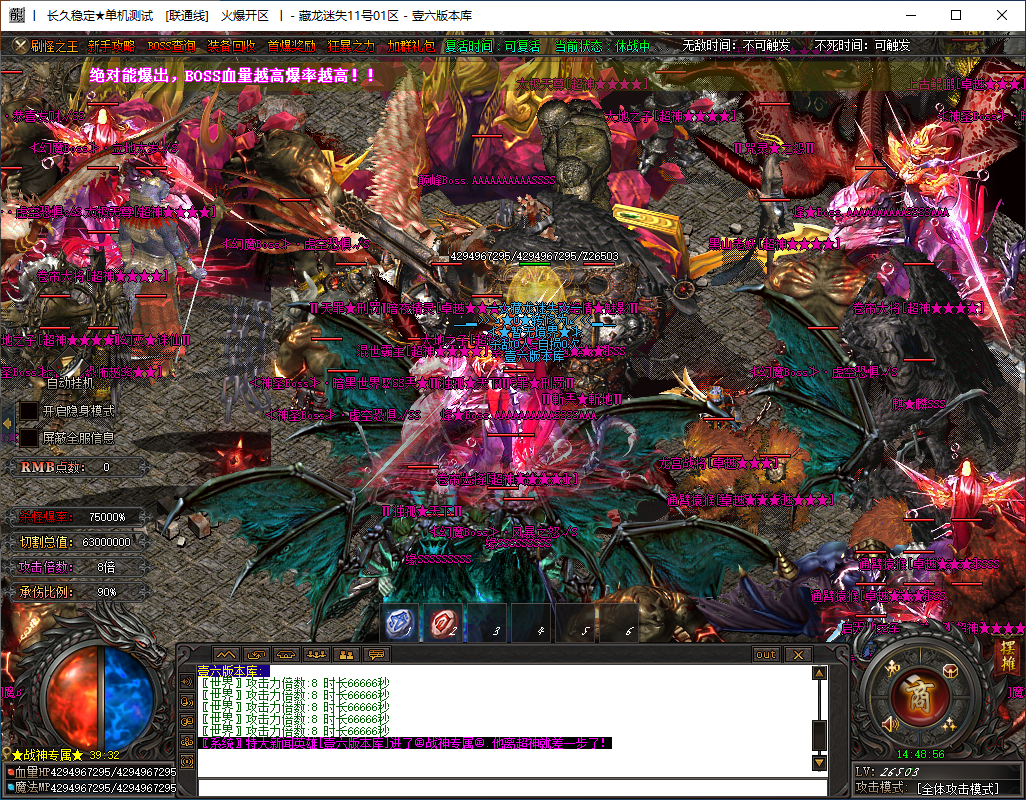Open the 摆摊 stall banner
Screen dimensions: 1026x800
[x=1008, y=657]
